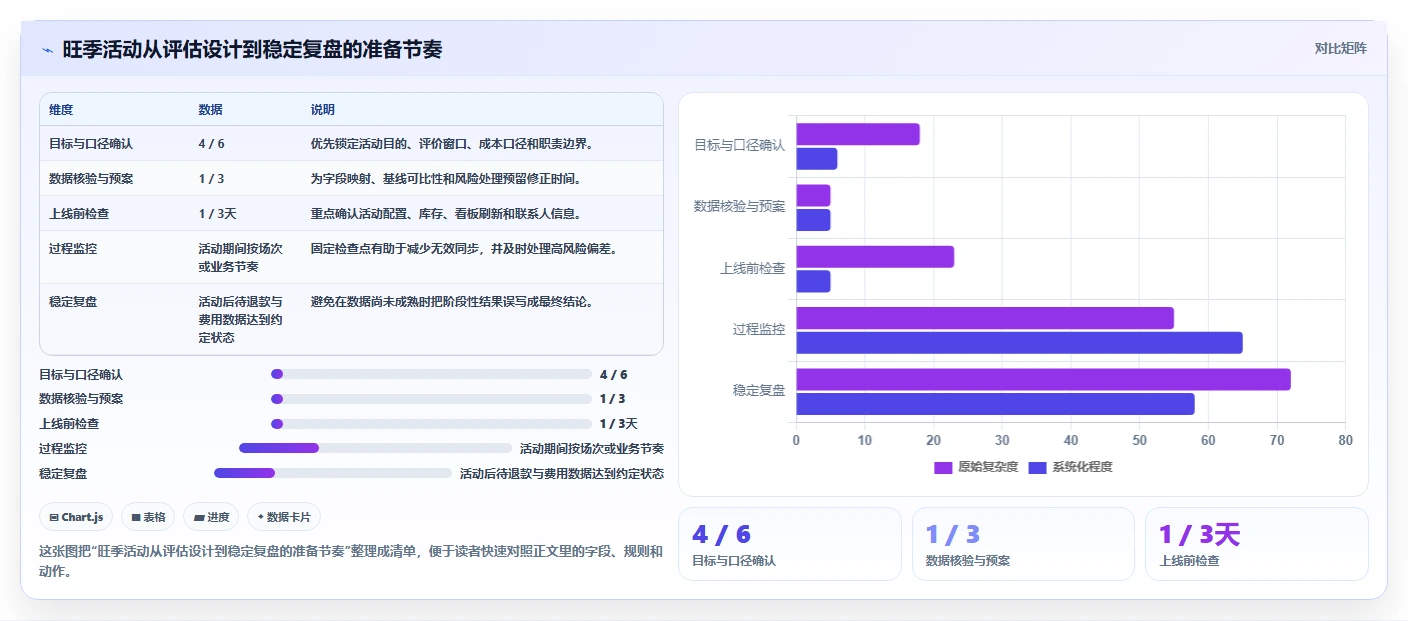Click purple 原始复杂度 bar for 目标与口径确认

point(858,134)
